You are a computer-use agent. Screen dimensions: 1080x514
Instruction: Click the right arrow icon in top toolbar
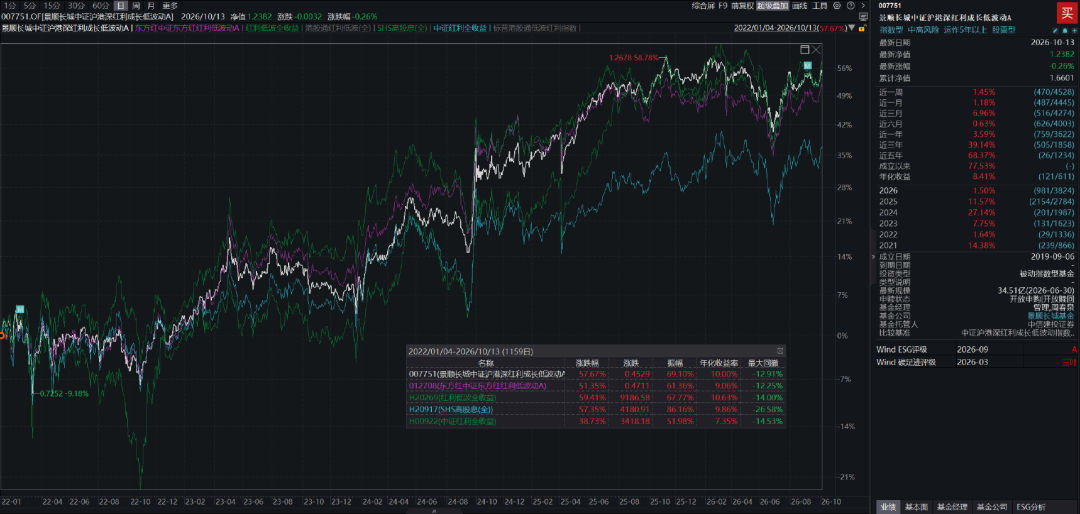[x=863, y=6]
